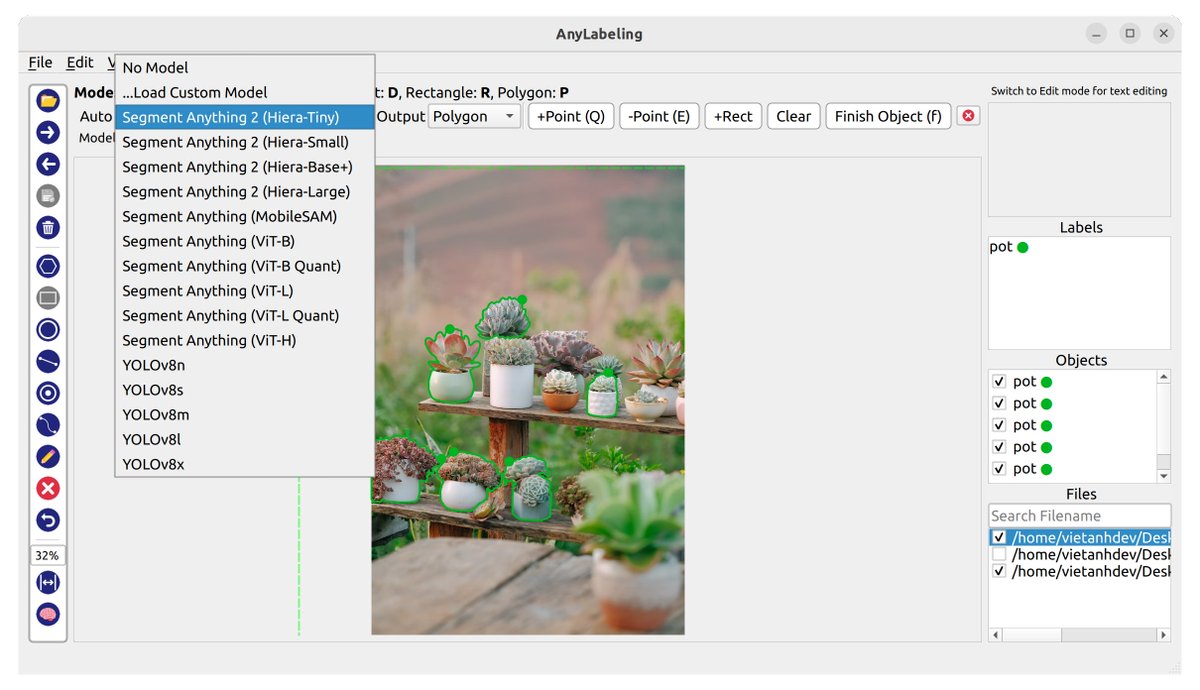
Task: Select the linestrip curve tool
Action: [x=48, y=425]
